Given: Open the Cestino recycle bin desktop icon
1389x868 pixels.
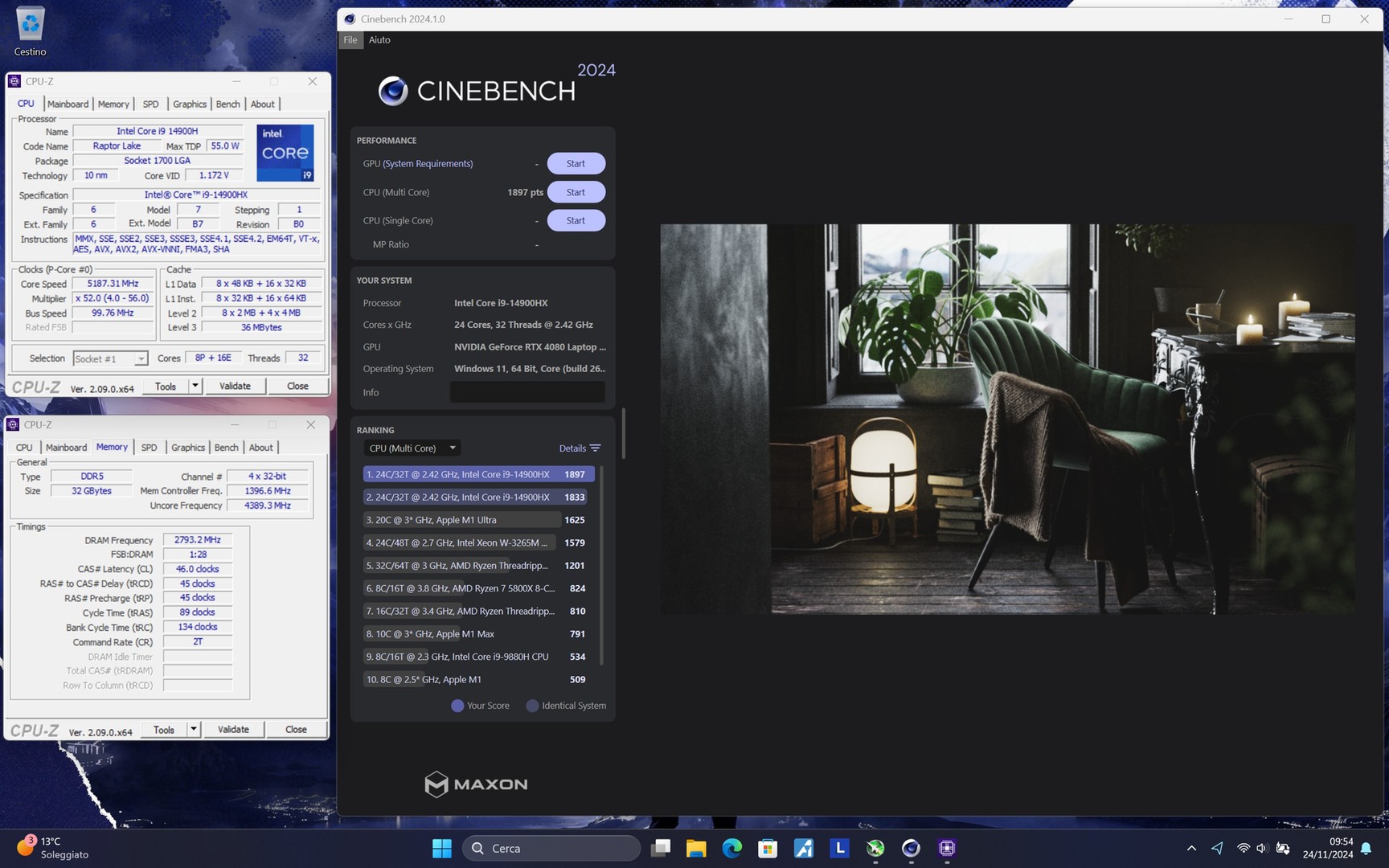Looking at the screenshot, I should [x=31, y=32].
